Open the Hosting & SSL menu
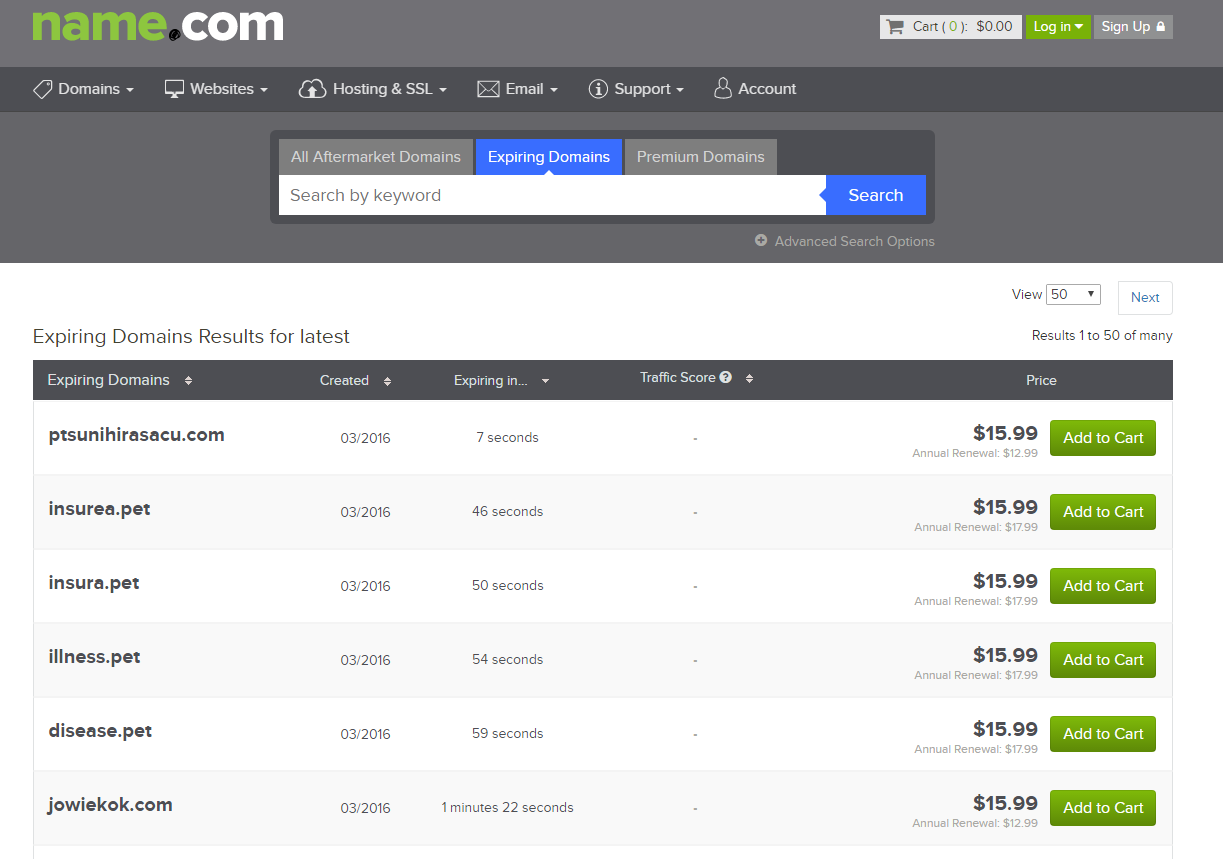This screenshot has height=859, width=1223. [x=373, y=89]
